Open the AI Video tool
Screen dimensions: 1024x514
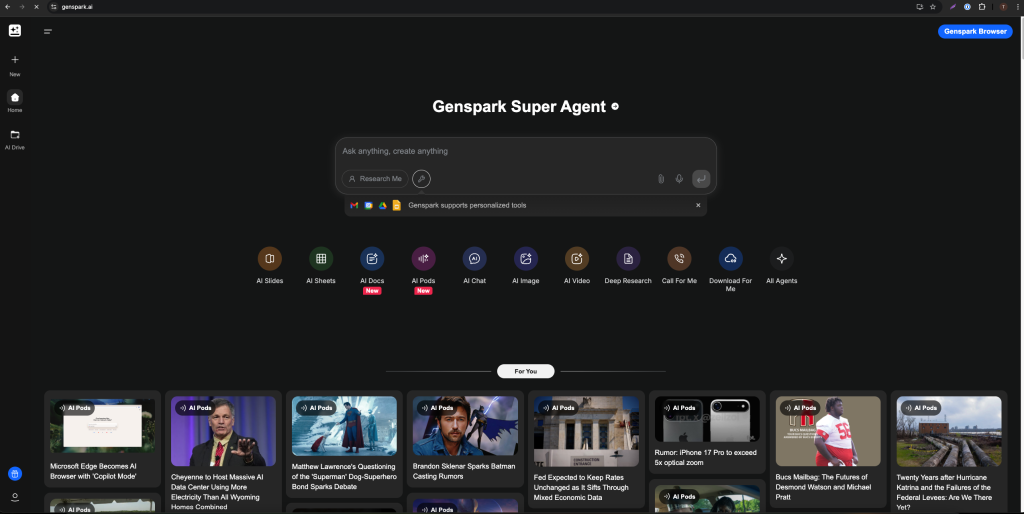[577, 259]
